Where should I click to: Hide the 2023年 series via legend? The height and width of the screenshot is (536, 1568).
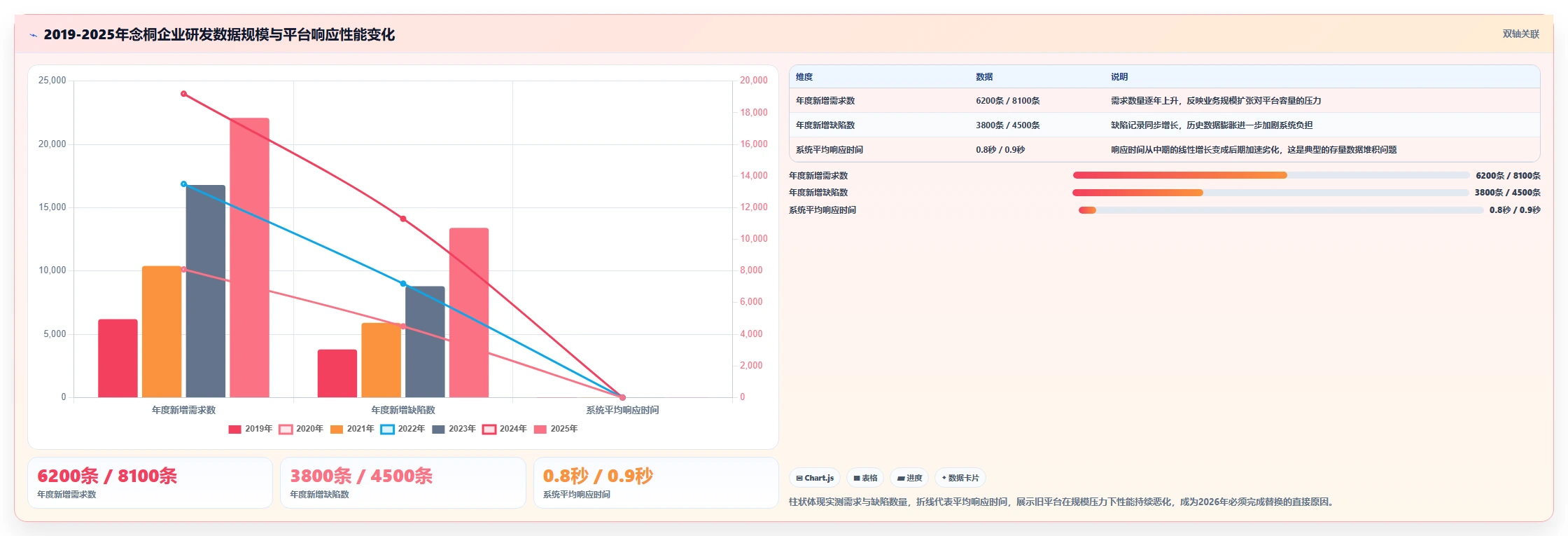454,429
